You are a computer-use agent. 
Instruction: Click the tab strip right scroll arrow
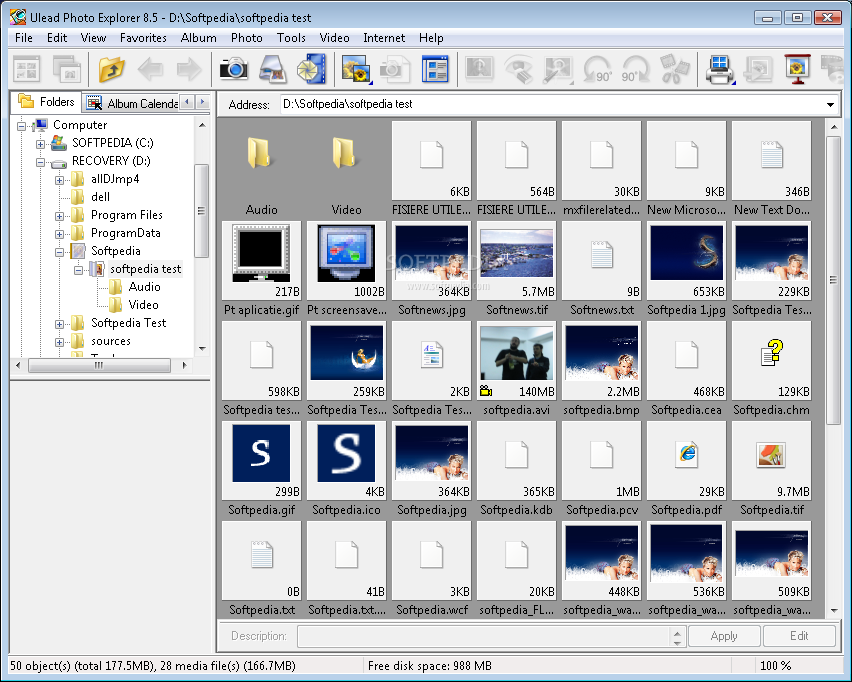pos(203,102)
